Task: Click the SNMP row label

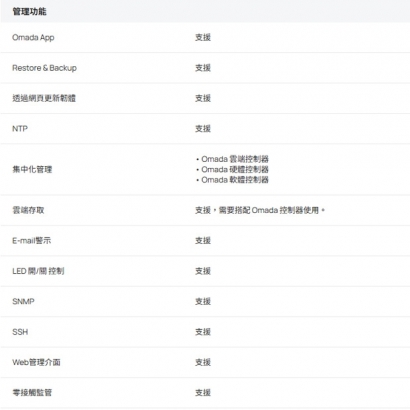Action: pyautogui.click(x=23, y=301)
